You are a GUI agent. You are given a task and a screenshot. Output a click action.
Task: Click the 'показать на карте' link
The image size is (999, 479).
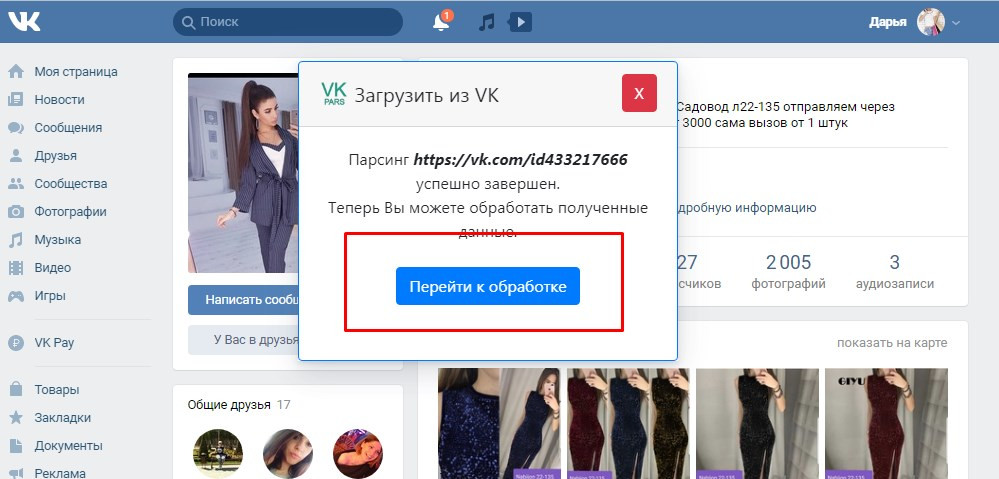pyautogui.click(x=891, y=343)
